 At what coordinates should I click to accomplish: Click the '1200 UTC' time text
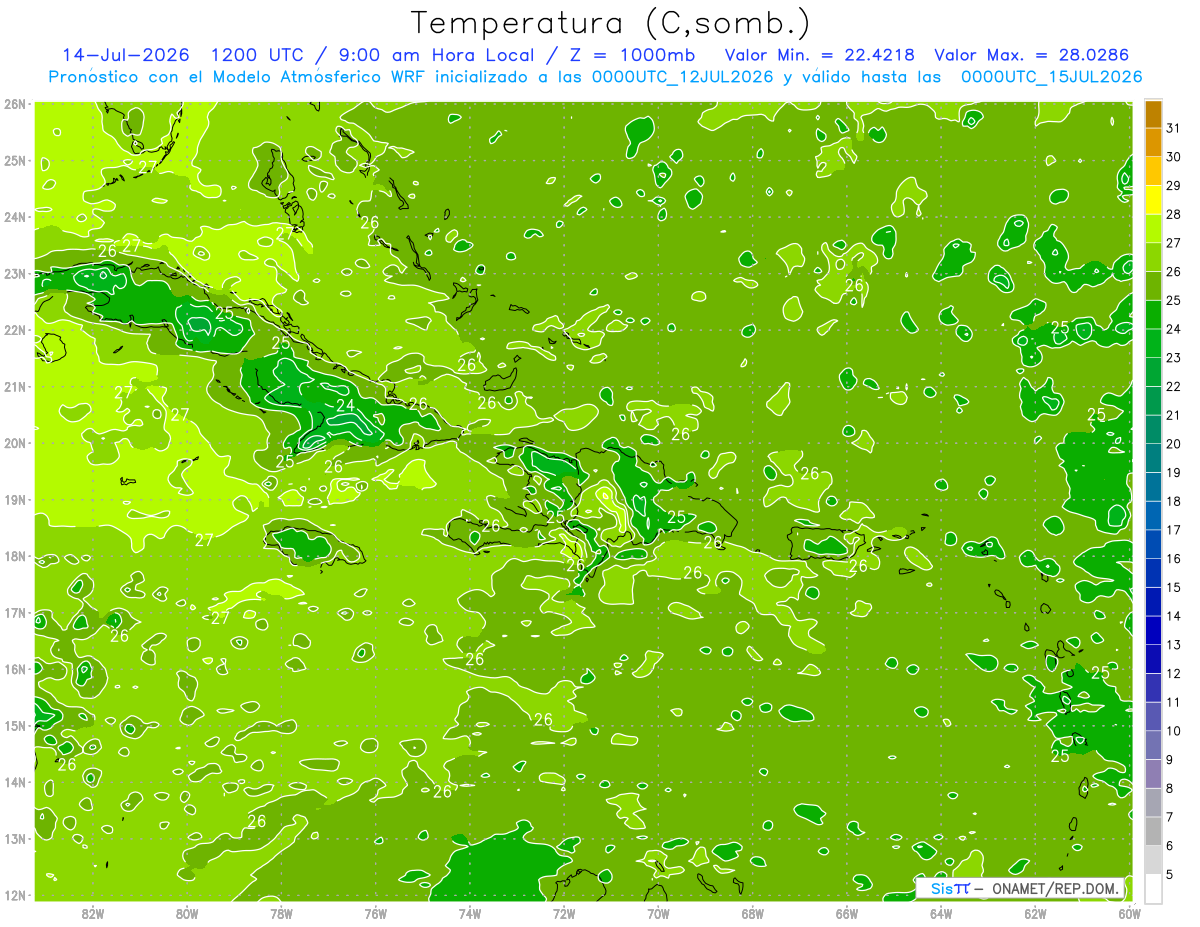(x=260, y=55)
